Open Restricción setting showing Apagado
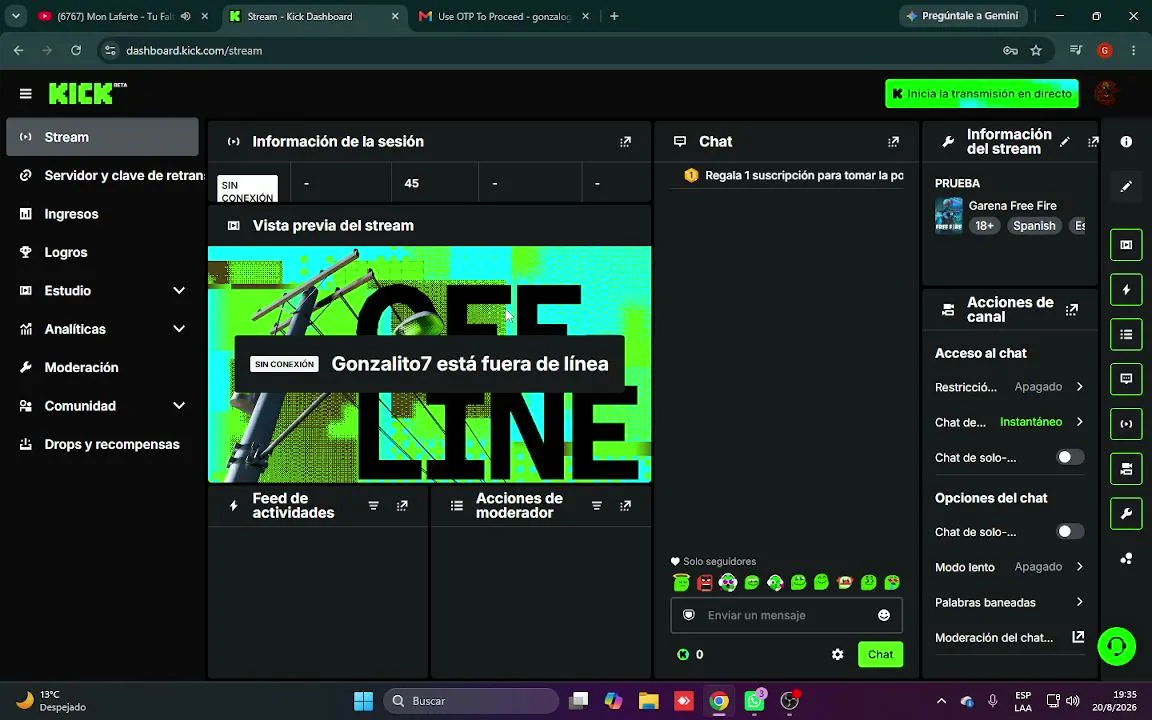Screen dimensions: 1152x720 coord(1009,386)
